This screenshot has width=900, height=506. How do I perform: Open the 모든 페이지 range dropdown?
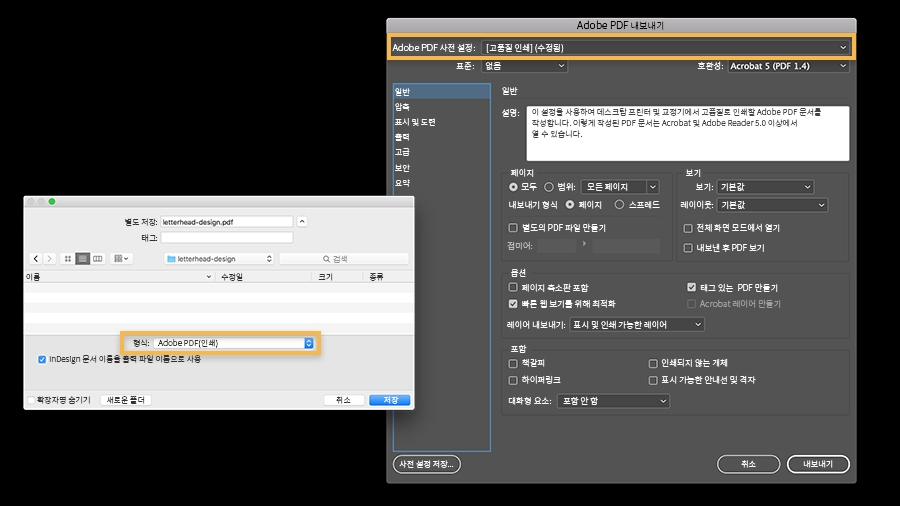point(620,187)
